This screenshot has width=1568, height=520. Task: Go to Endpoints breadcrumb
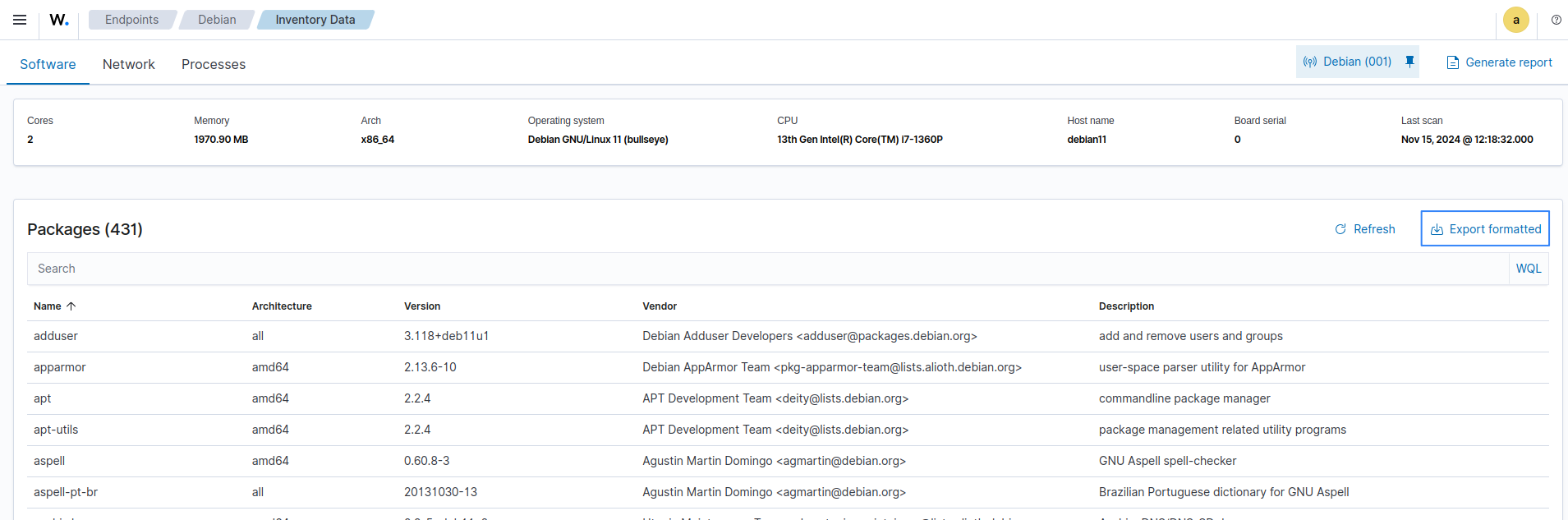[131, 20]
